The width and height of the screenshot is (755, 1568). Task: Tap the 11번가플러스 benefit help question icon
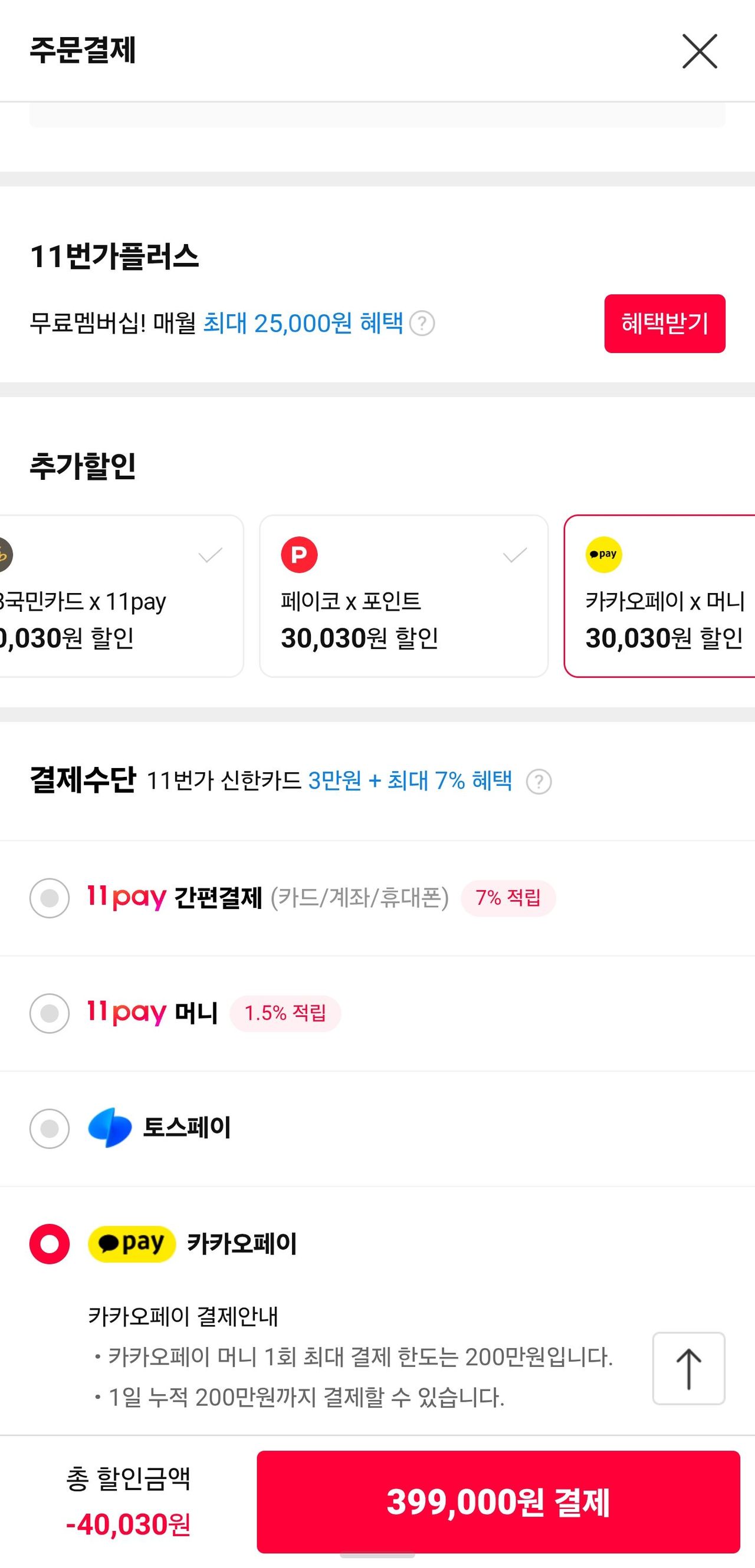click(422, 323)
